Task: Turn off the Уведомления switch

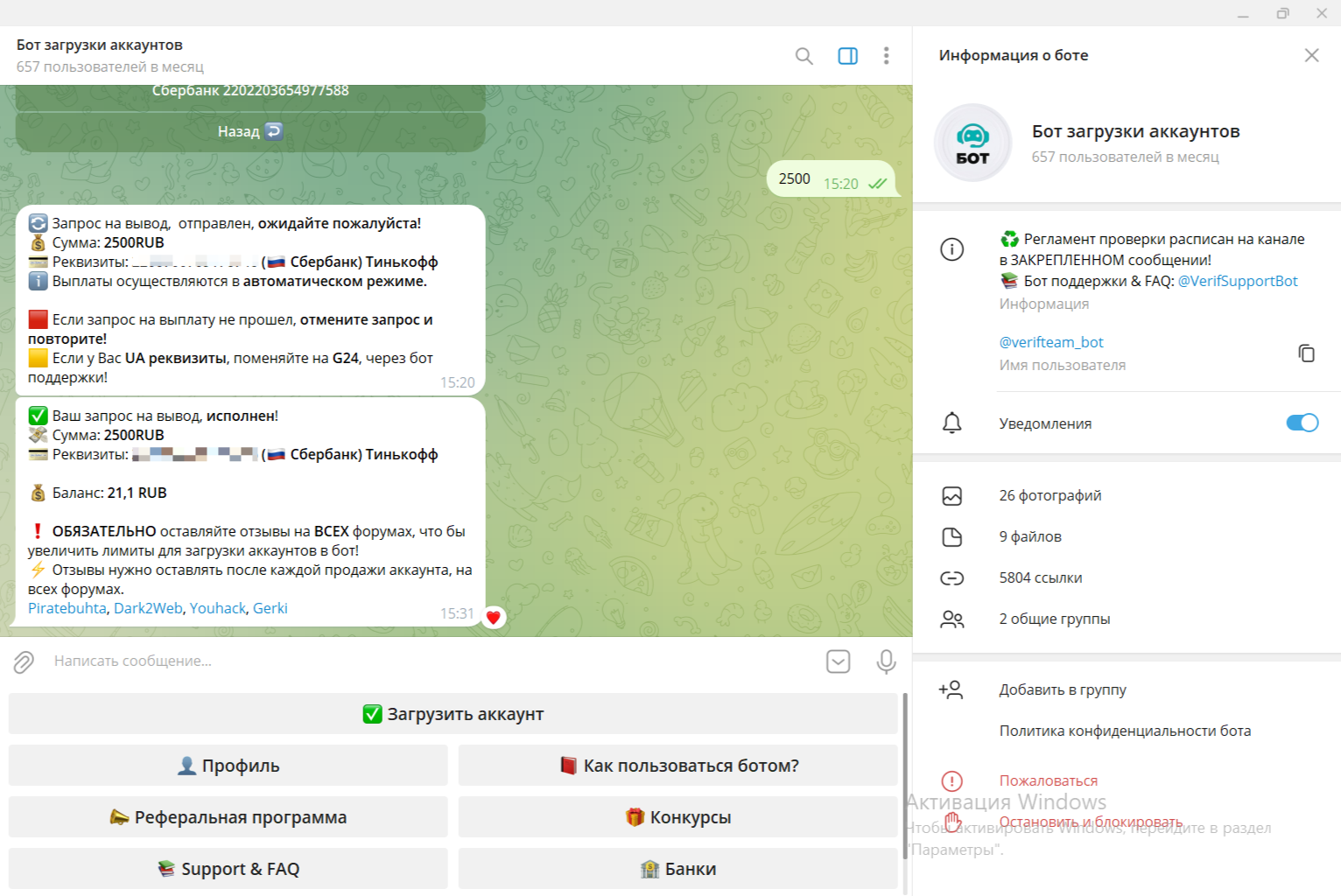Action: point(1302,423)
